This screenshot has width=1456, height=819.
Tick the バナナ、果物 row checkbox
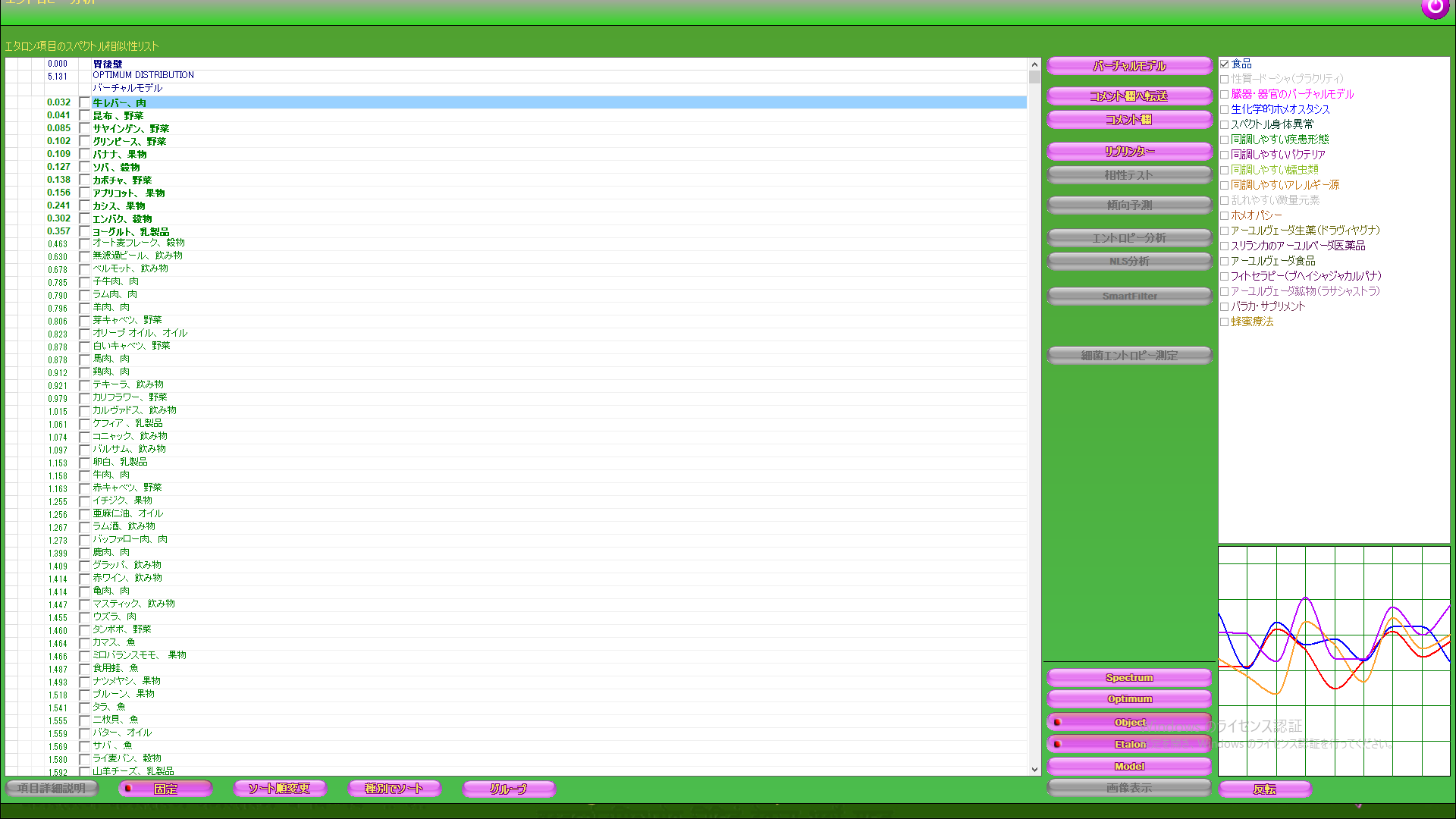pyautogui.click(x=84, y=154)
